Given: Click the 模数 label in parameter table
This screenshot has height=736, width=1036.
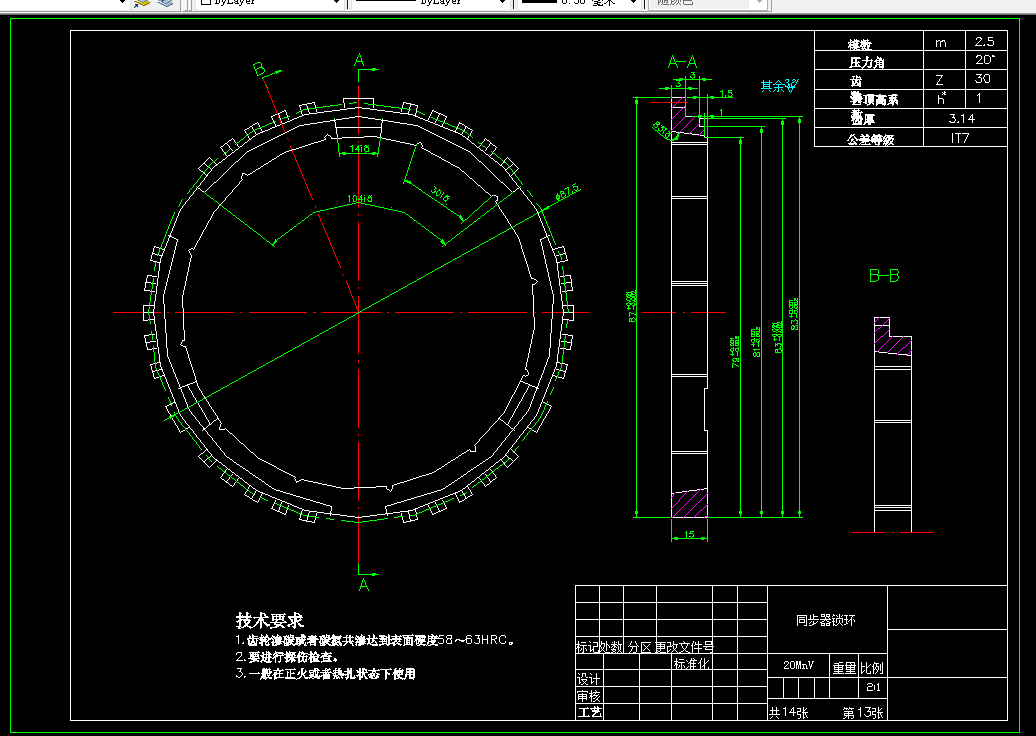Looking at the screenshot, I should [x=860, y=44].
